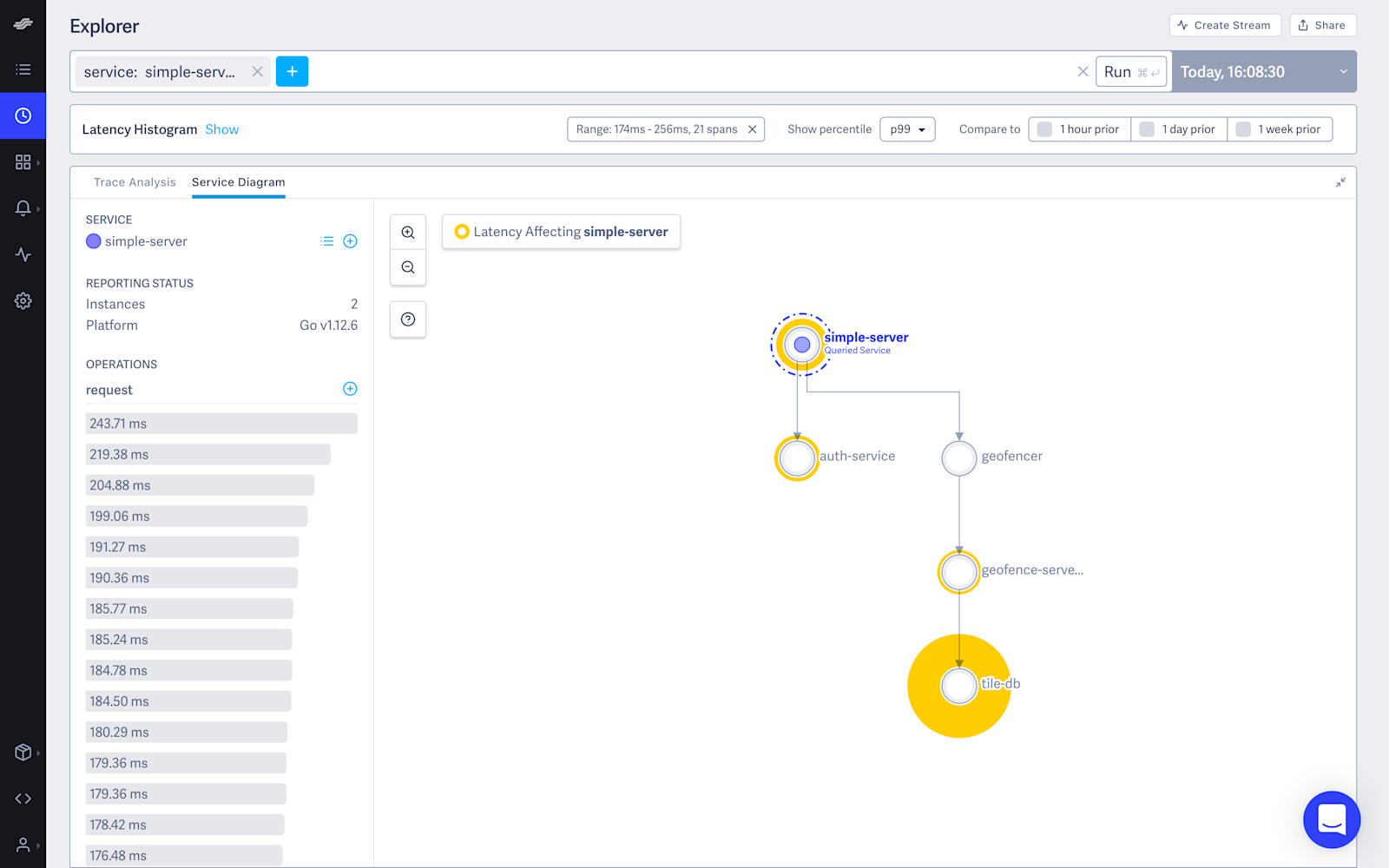Screen dimensions: 1389x868
Task: Click the request operation label
Action: (109, 390)
